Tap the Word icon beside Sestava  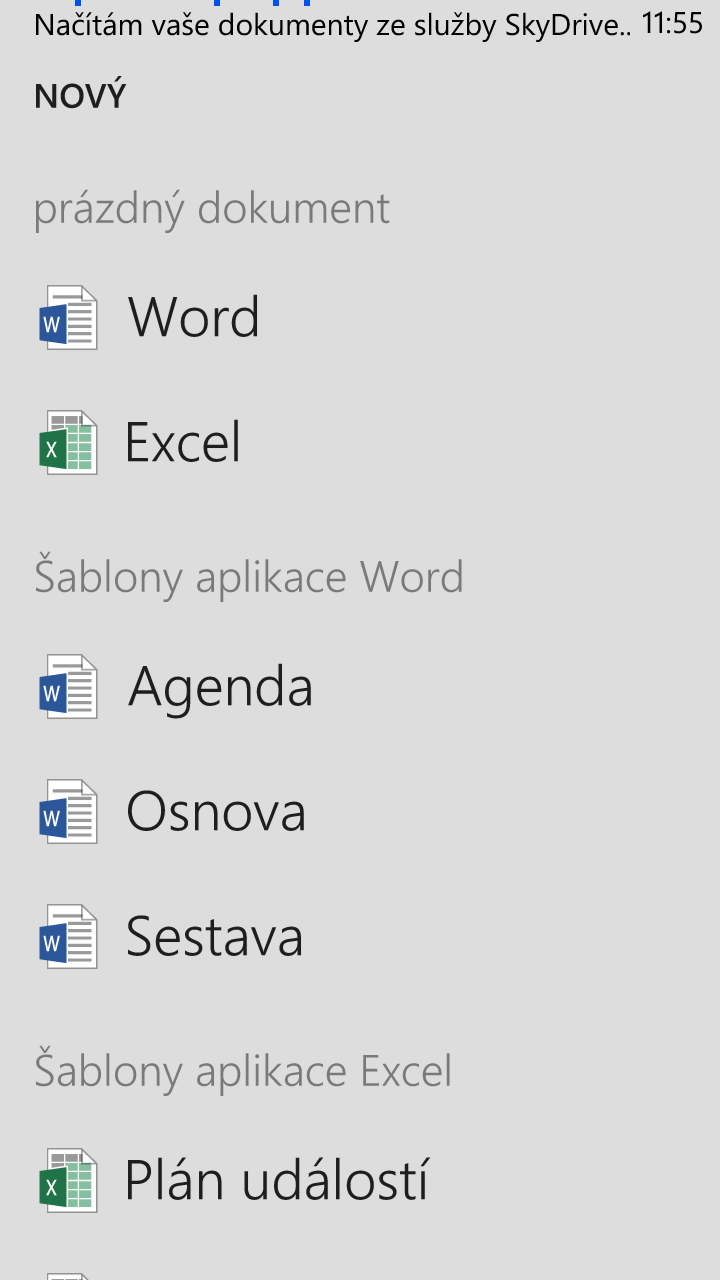pyautogui.click(x=68, y=936)
